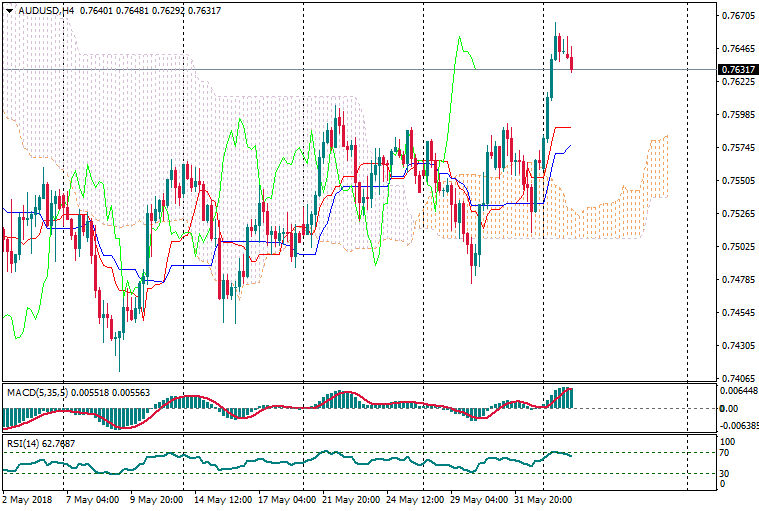759x511 pixels.
Task: Click the RSI 70 level label
Action: [x=726, y=453]
